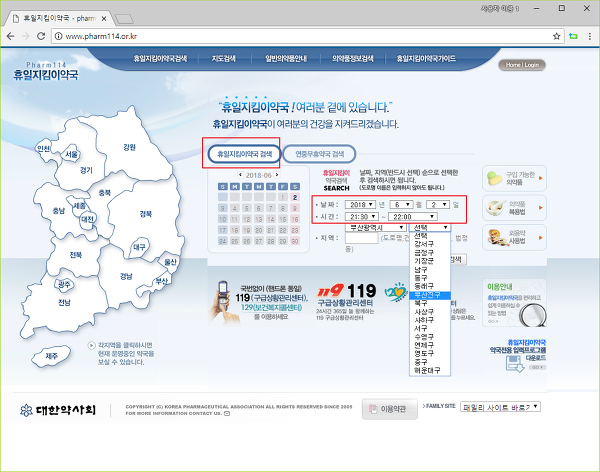Reload the page with the refresh icon

(41, 36)
